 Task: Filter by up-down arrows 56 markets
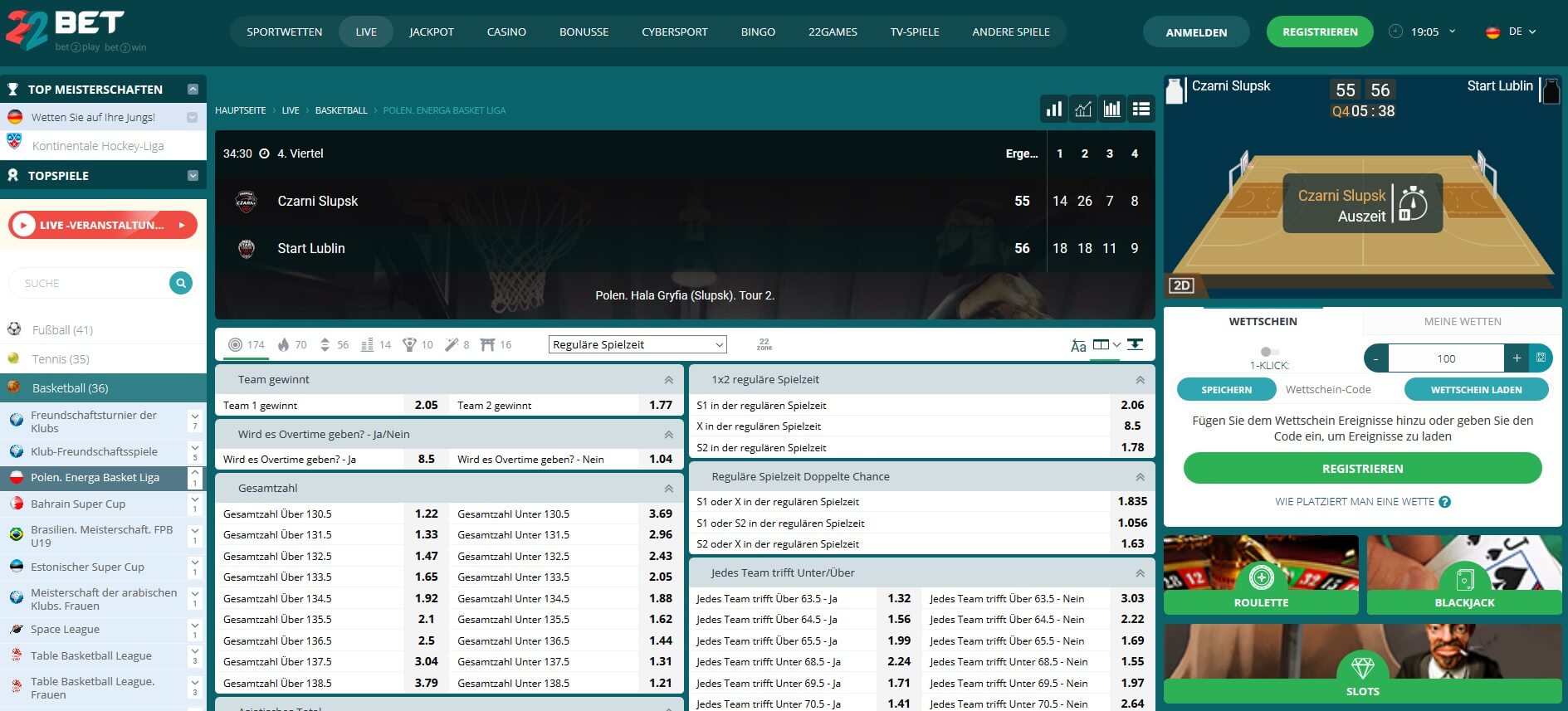[x=334, y=344]
